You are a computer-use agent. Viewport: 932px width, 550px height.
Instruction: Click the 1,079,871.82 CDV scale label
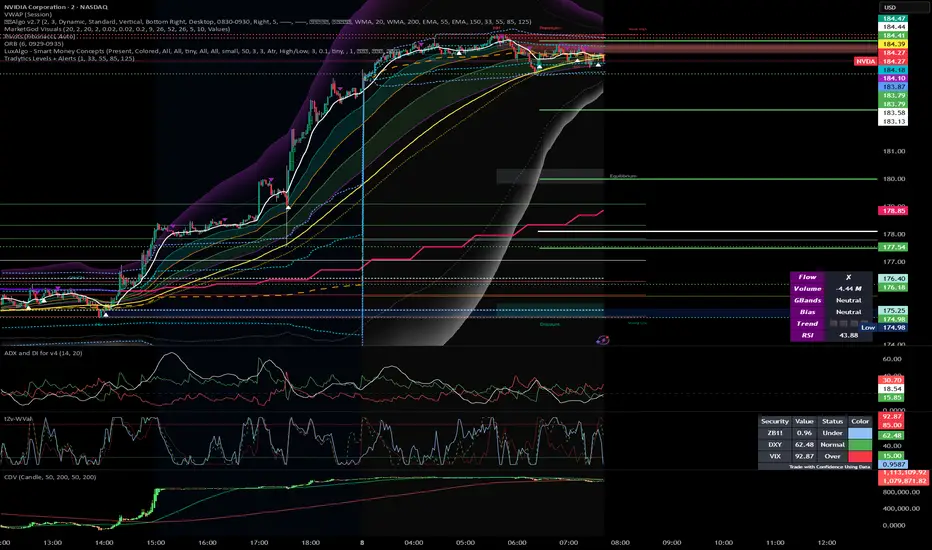point(905,480)
